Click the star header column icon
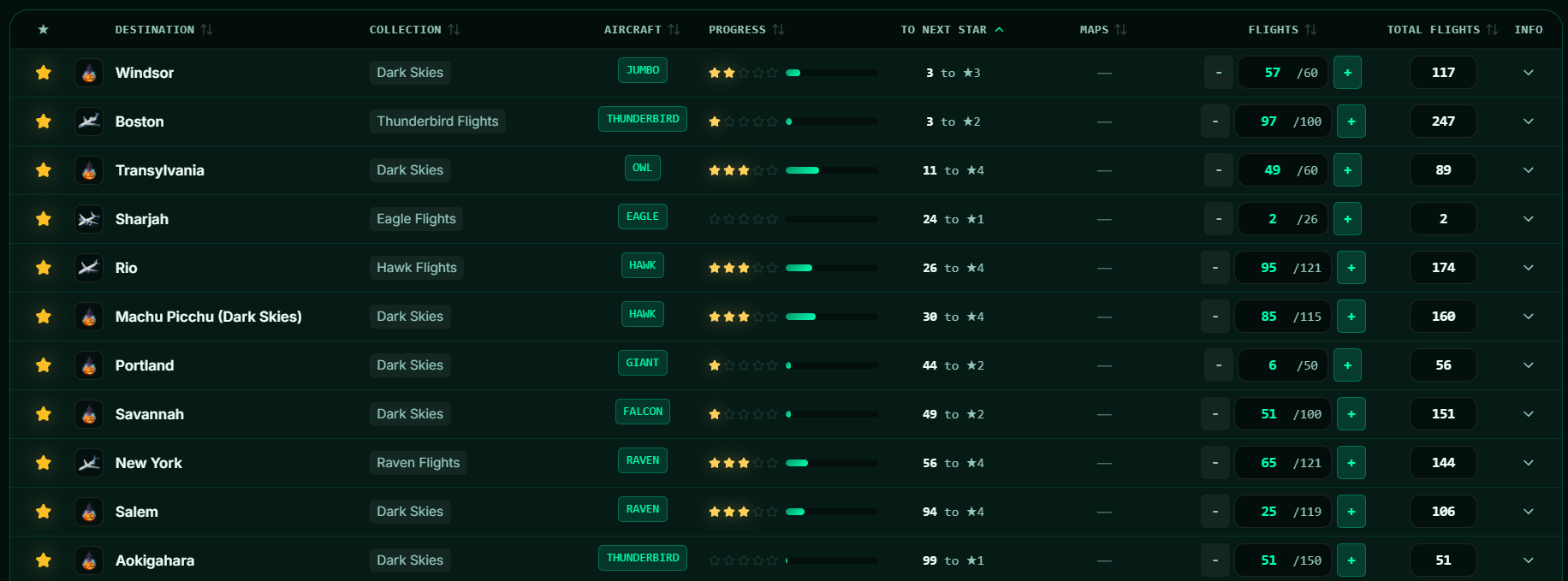The image size is (1568, 581). (x=44, y=30)
